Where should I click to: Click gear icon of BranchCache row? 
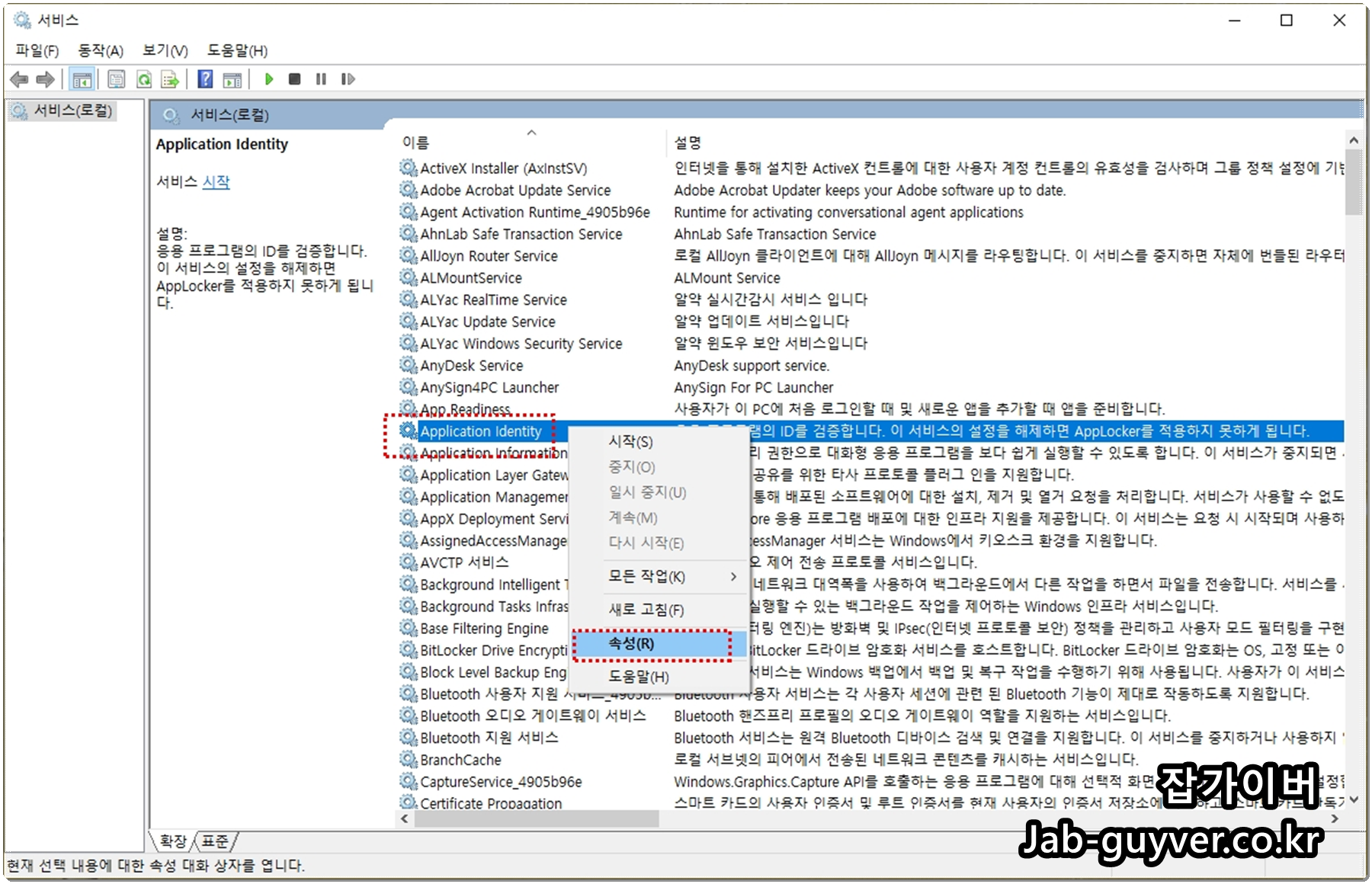point(409,760)
